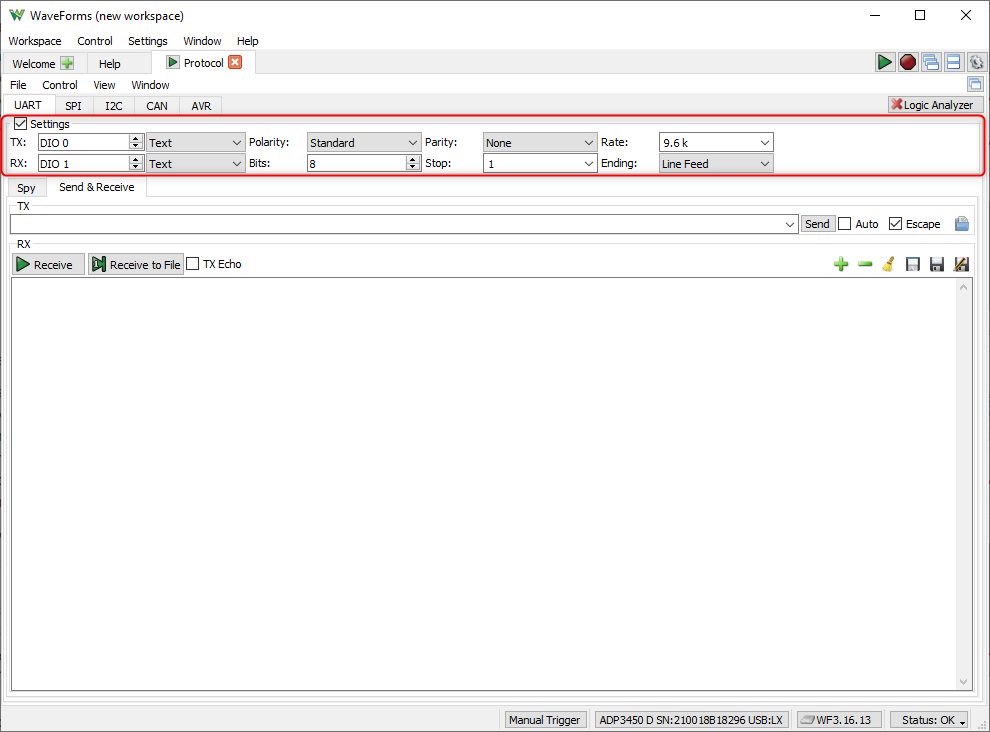The width and height of the screenshot is (990, 732).
Task: Open the Workspace menu
Action: tap(35, 41)
